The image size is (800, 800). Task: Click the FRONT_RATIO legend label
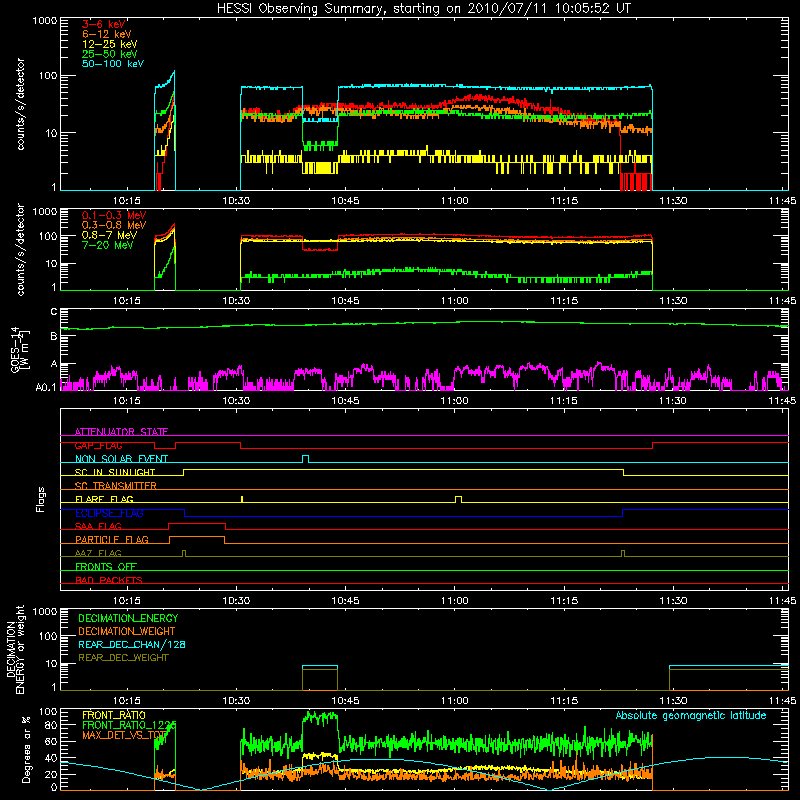click(x=114, y=715)
